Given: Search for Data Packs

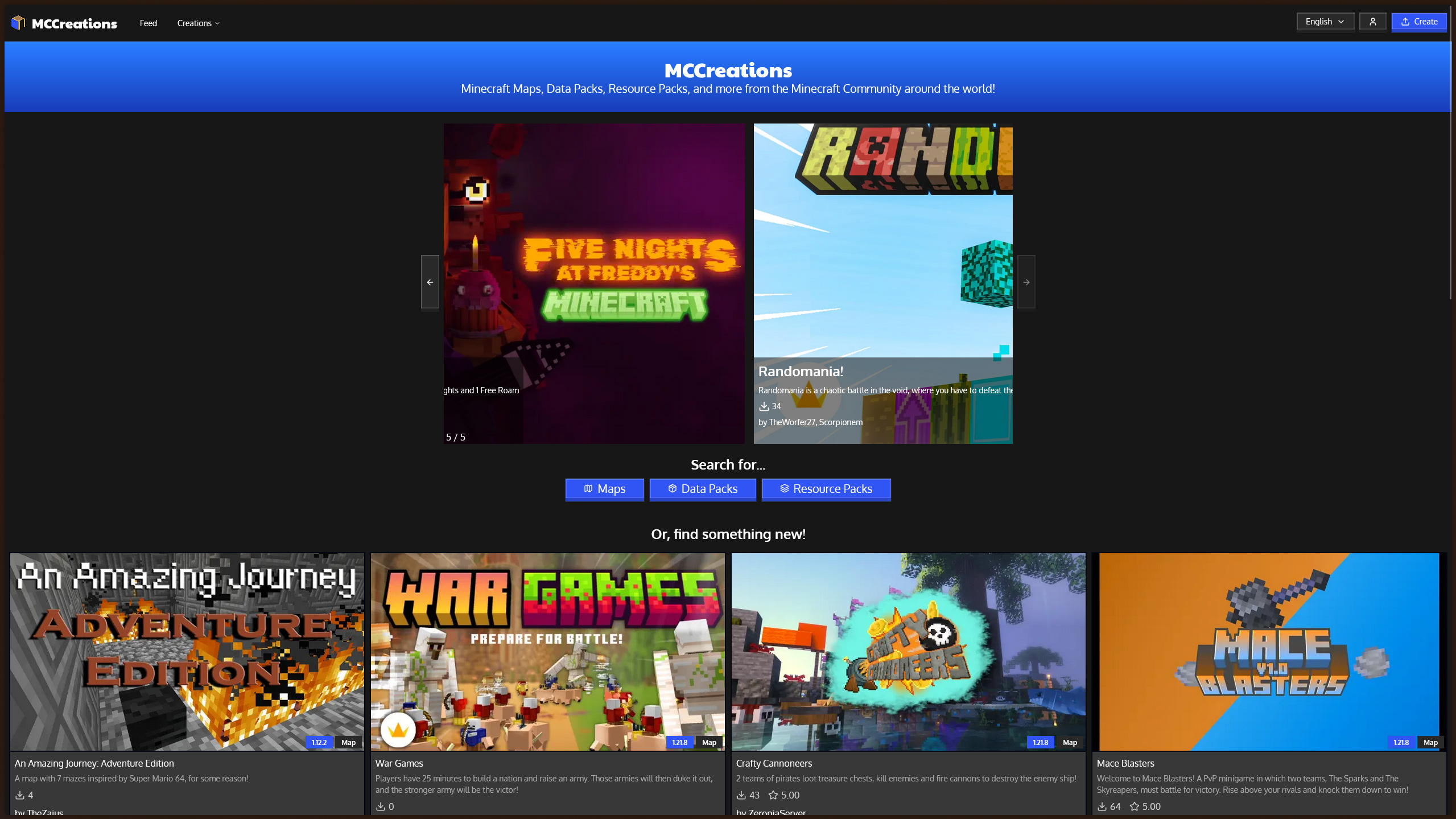Looking at the screenshot, I should click(x=702, y=489).
